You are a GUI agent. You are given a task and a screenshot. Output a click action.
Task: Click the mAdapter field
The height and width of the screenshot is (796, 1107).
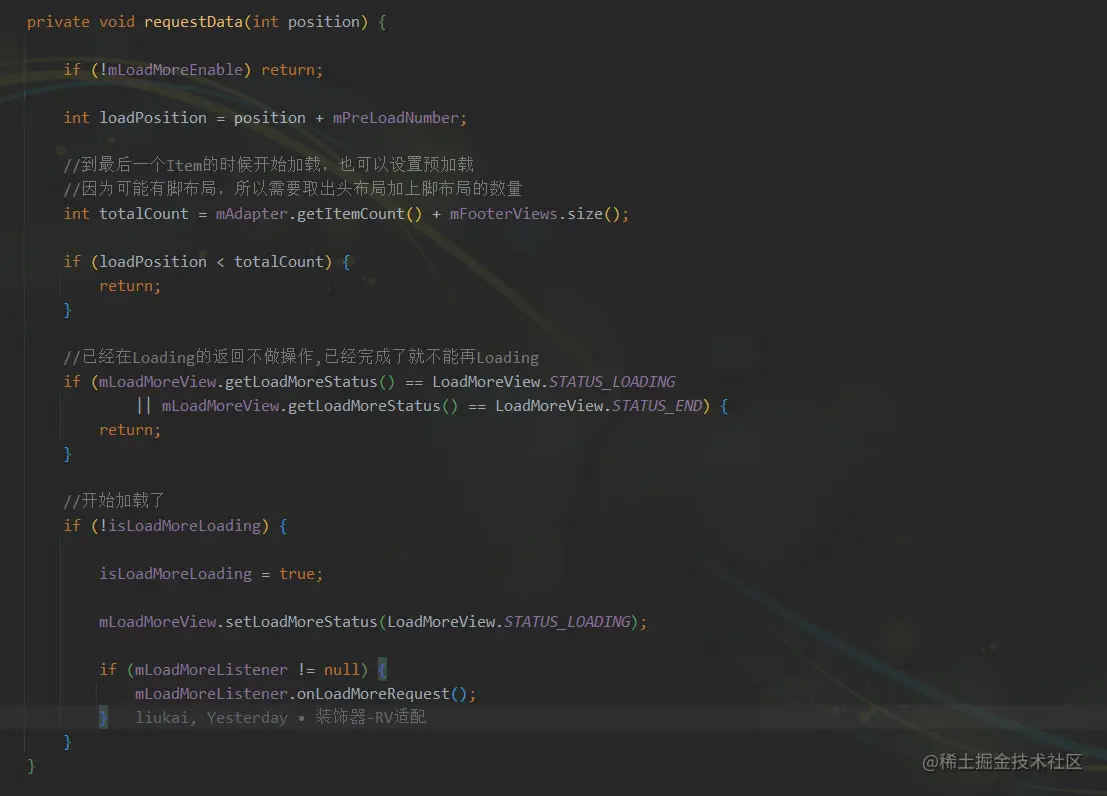click(x=252, y=214)
